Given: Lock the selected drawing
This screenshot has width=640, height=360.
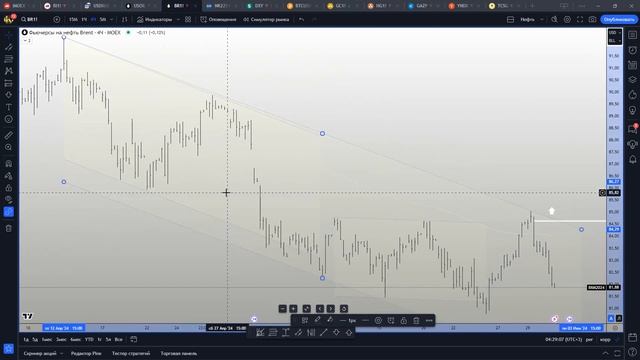Looking at the screenshot, I should click(403, 320).
